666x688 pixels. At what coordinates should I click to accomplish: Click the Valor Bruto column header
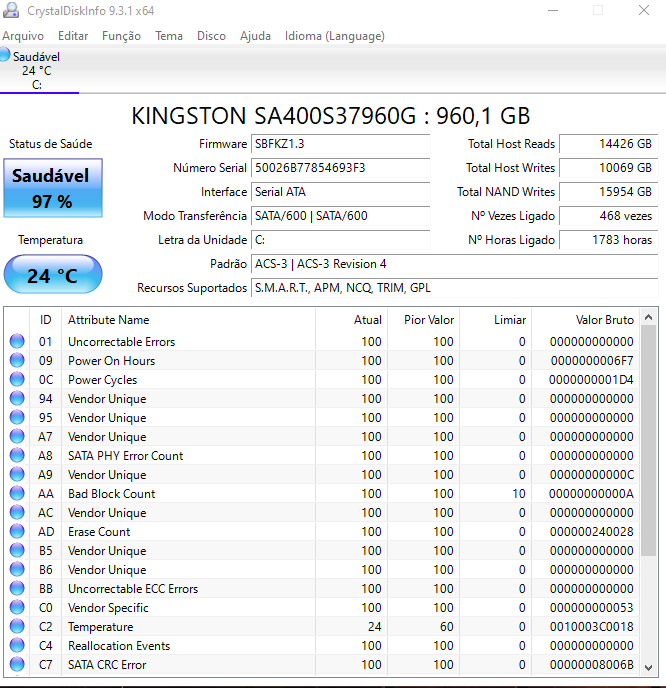tap(585, 320)
